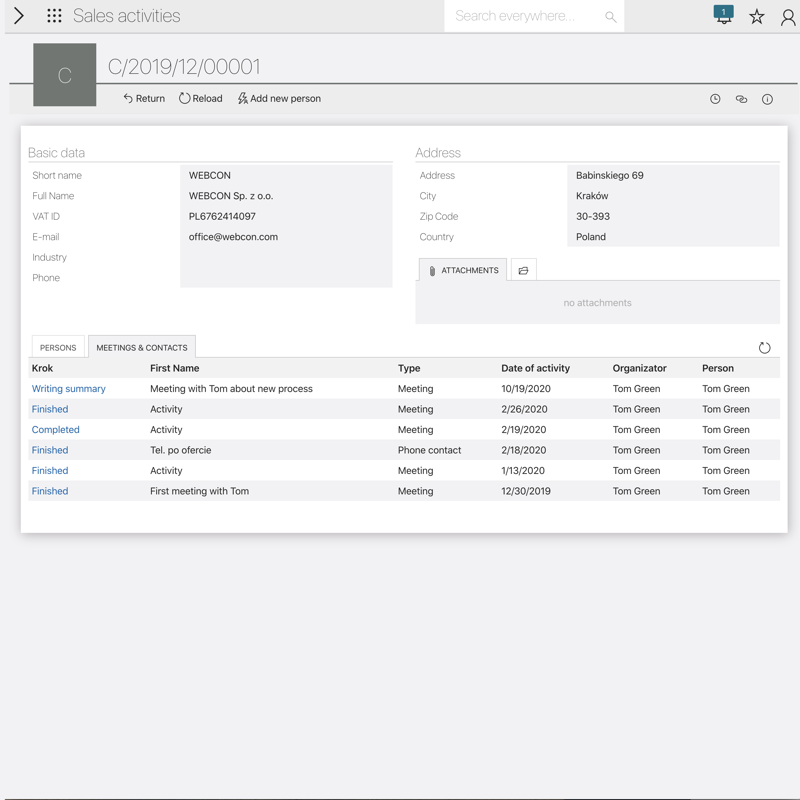The height and width of the screenshot is (800, 800).
Task: Click the favorites star icon
Action: pyautogui.click(x=757, y=16)
